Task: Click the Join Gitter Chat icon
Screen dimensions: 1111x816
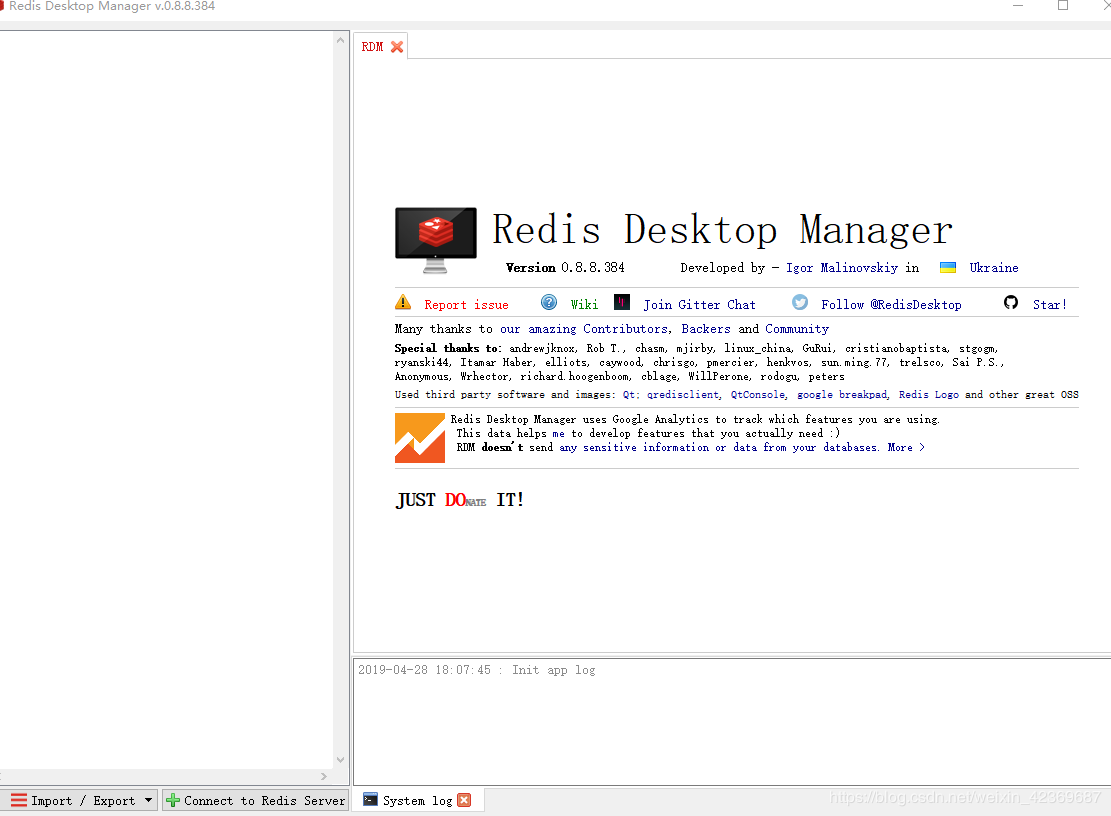Action: pyautogui.click(x=621, y=301)
